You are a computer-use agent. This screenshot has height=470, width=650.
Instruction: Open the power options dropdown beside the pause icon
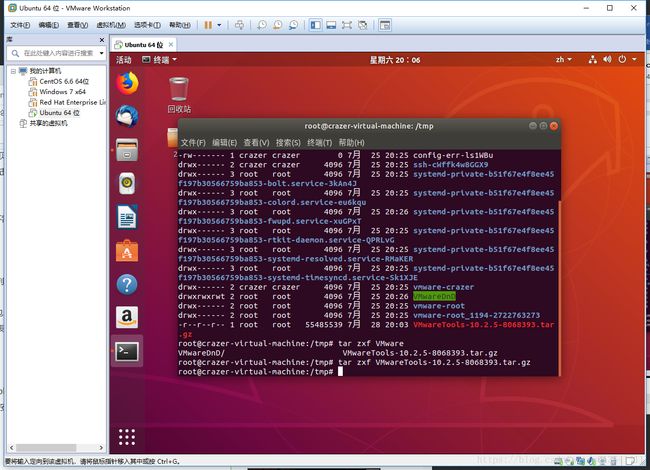tap(219, 25)
